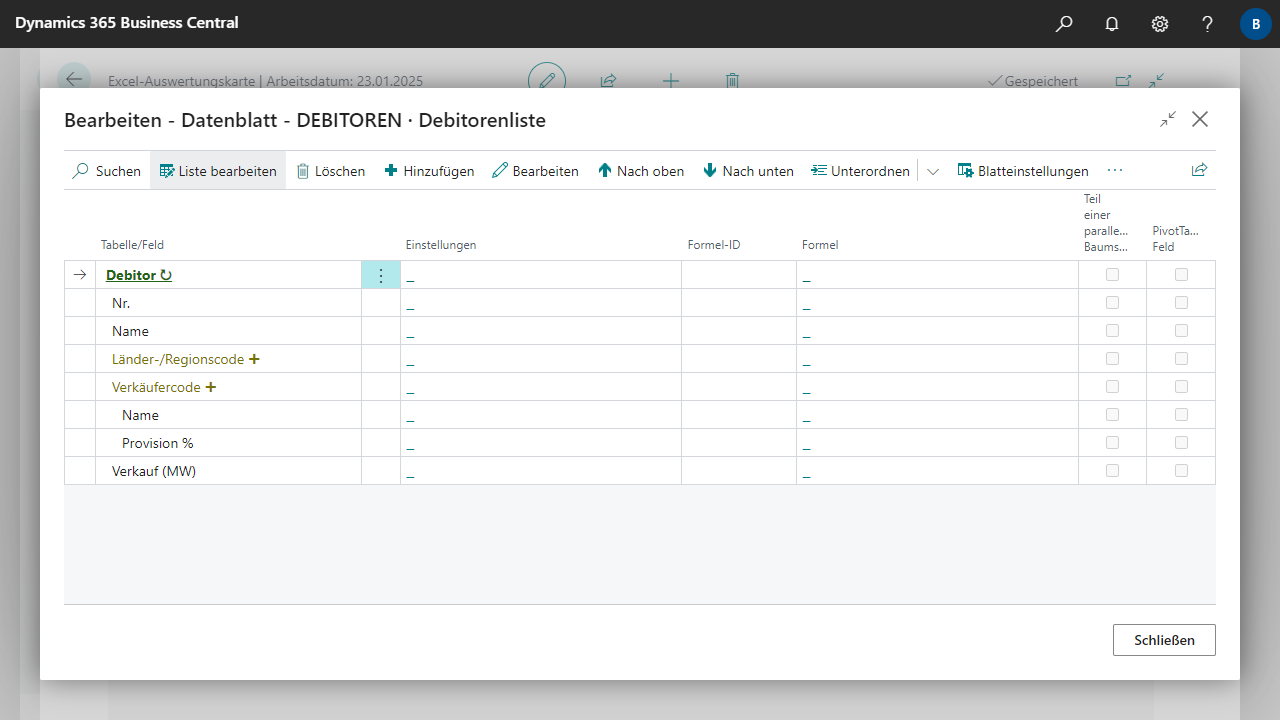The height and width of the screenshot is (720, 1280).
Task: Click the Einstellungen column header
Action: pyautogui.click(x=441, y=245)
